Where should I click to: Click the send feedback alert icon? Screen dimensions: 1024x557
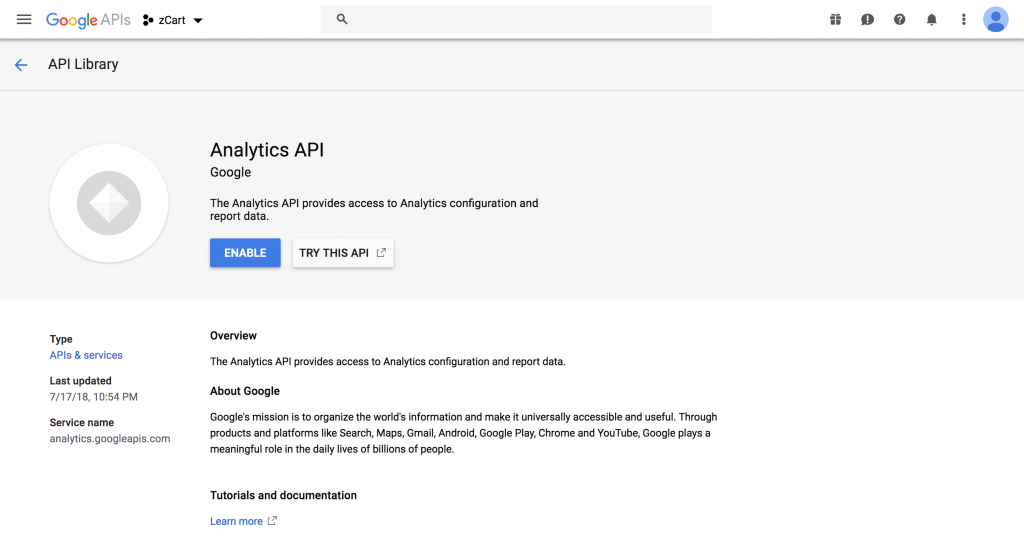[x=867, y=20]
